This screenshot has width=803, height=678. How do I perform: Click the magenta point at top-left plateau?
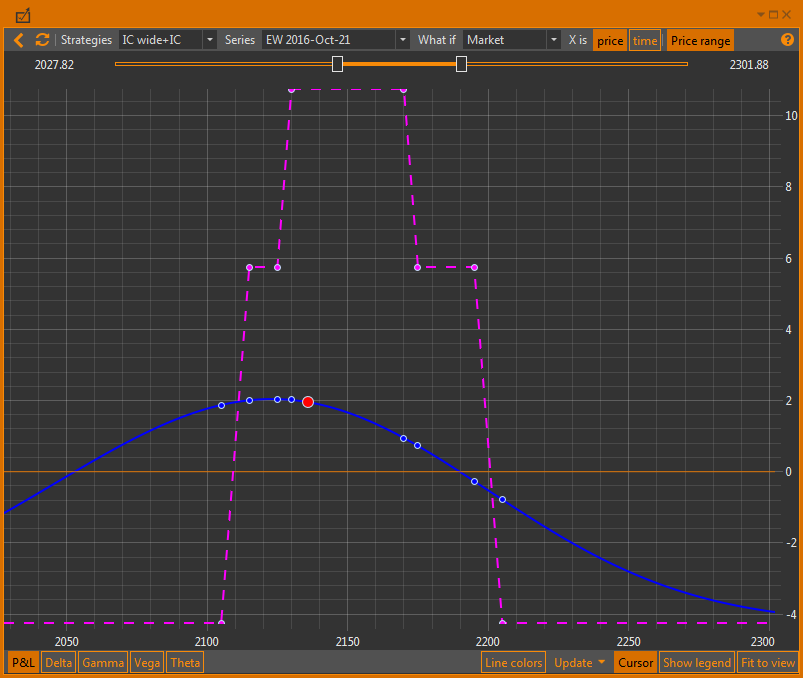click(291, 90)
